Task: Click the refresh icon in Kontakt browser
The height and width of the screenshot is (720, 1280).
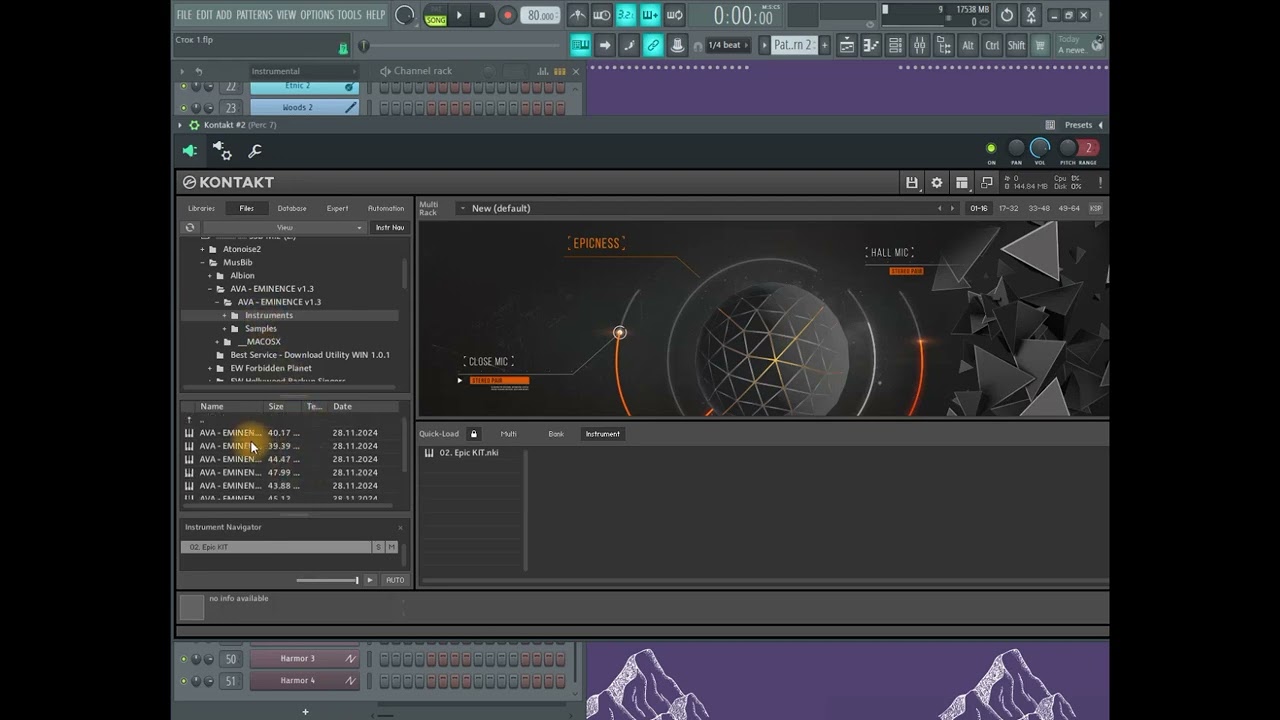Action: [190, 228]
